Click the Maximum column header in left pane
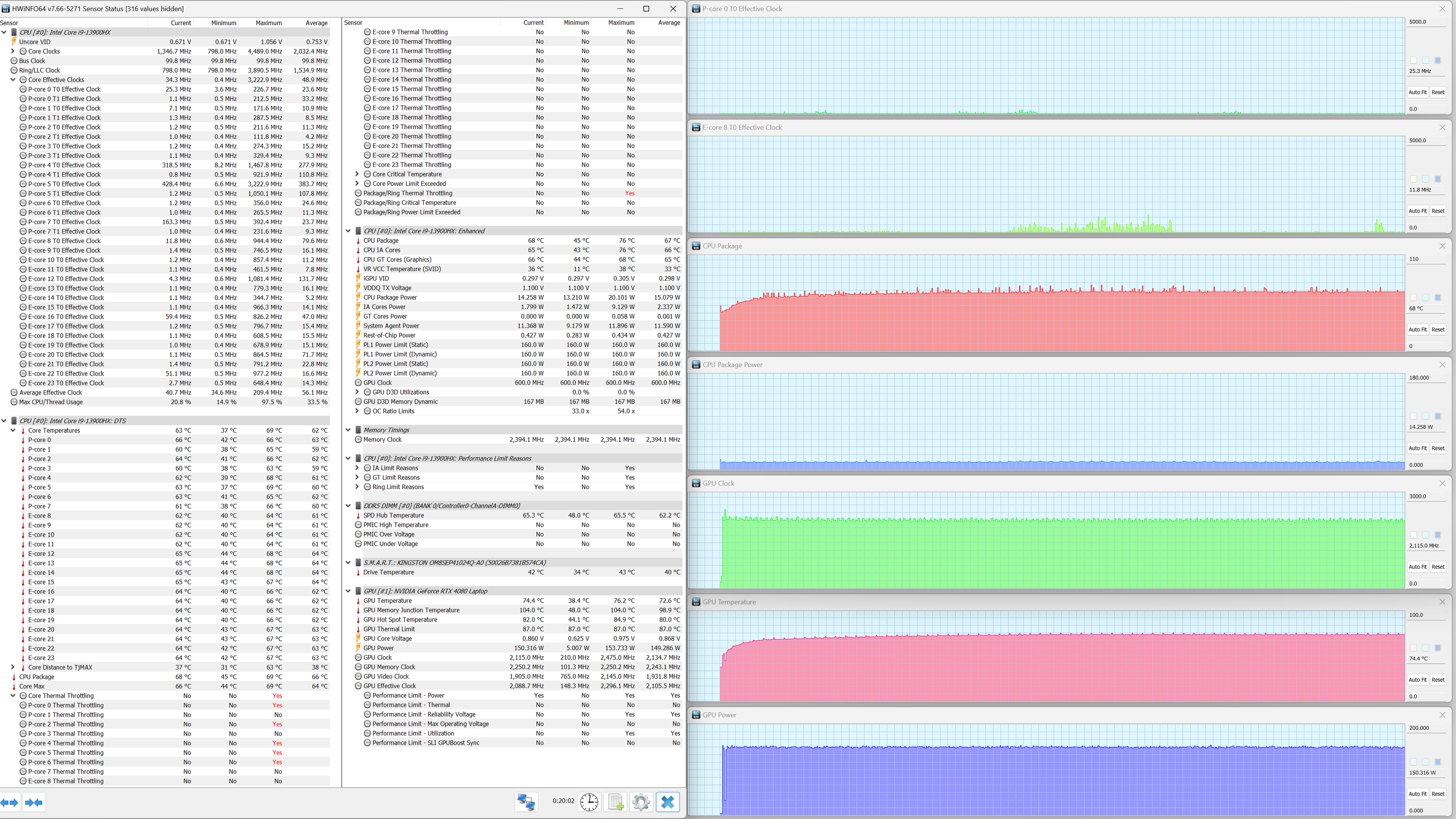The image size is (1456, 819). pyautogui.click(x=268, y=23)
